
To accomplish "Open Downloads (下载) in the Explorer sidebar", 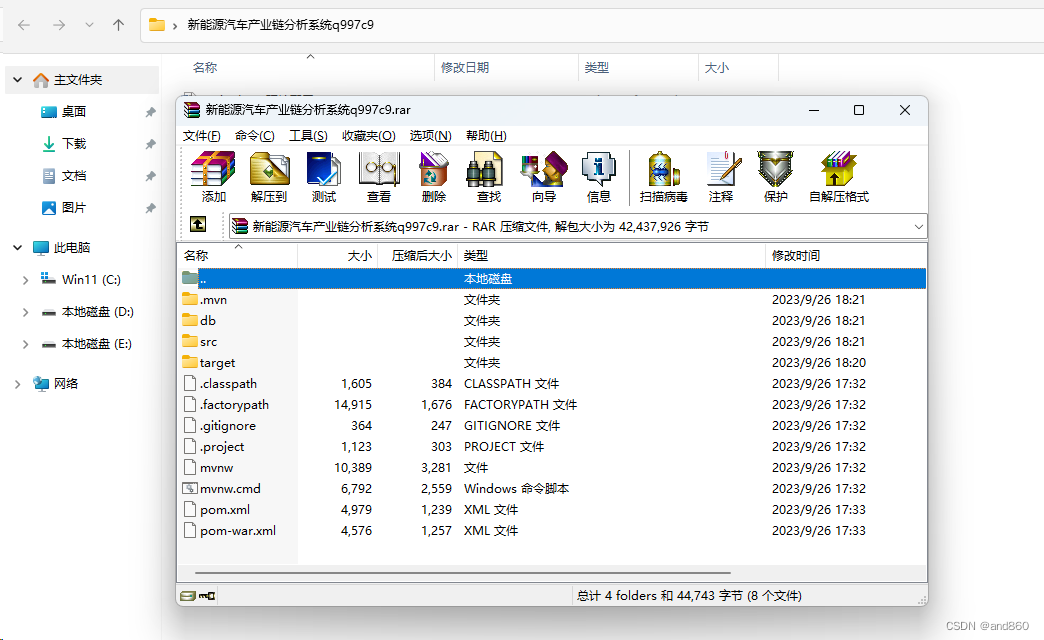I will pos(73,144).
